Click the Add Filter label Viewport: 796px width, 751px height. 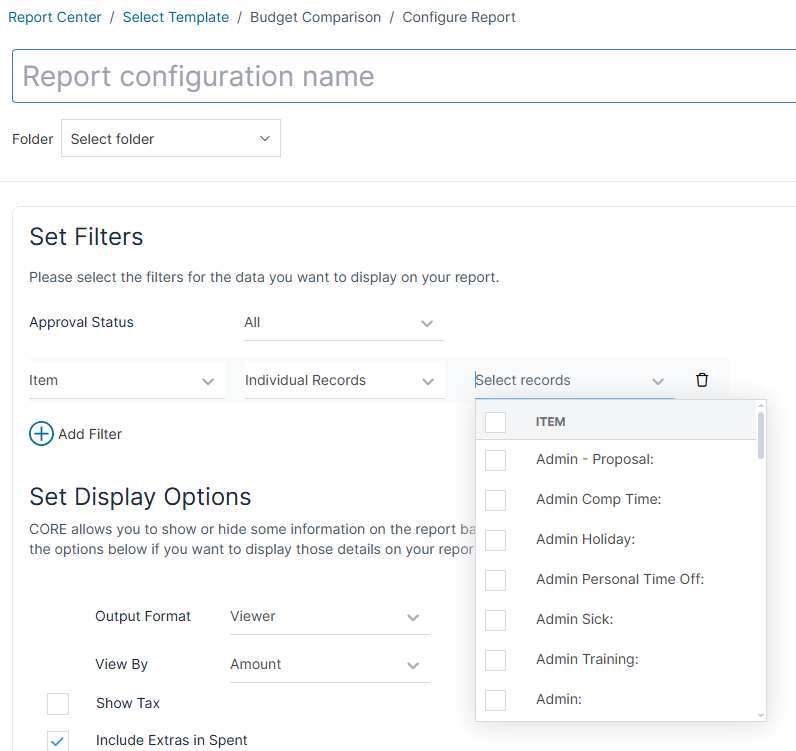tap(90, 434)
